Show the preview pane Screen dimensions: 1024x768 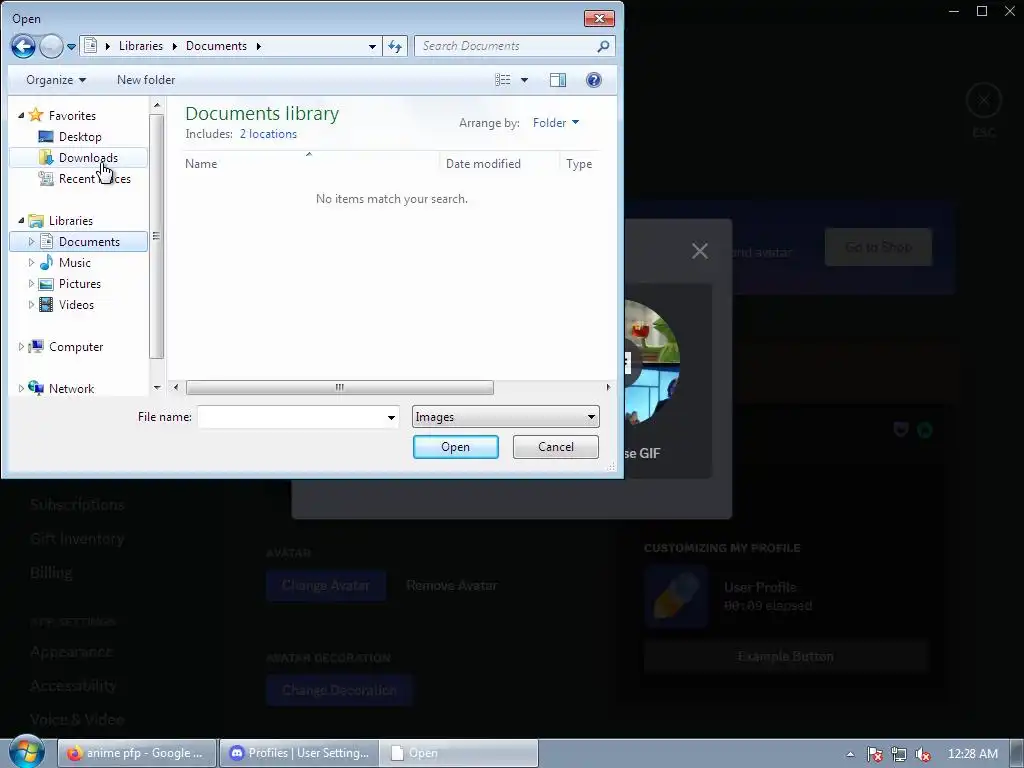(x=558, y=80)
